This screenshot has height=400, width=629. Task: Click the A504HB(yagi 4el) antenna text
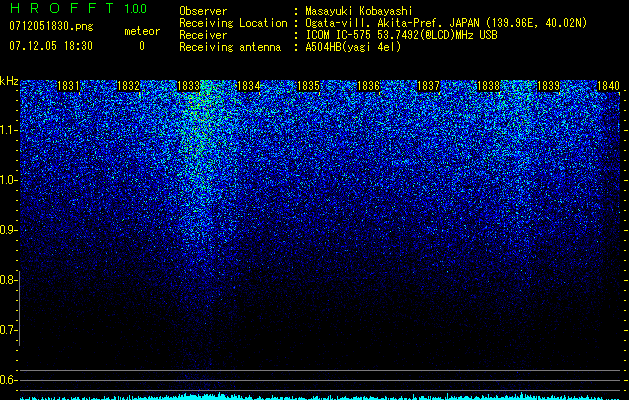coord(353,47)
